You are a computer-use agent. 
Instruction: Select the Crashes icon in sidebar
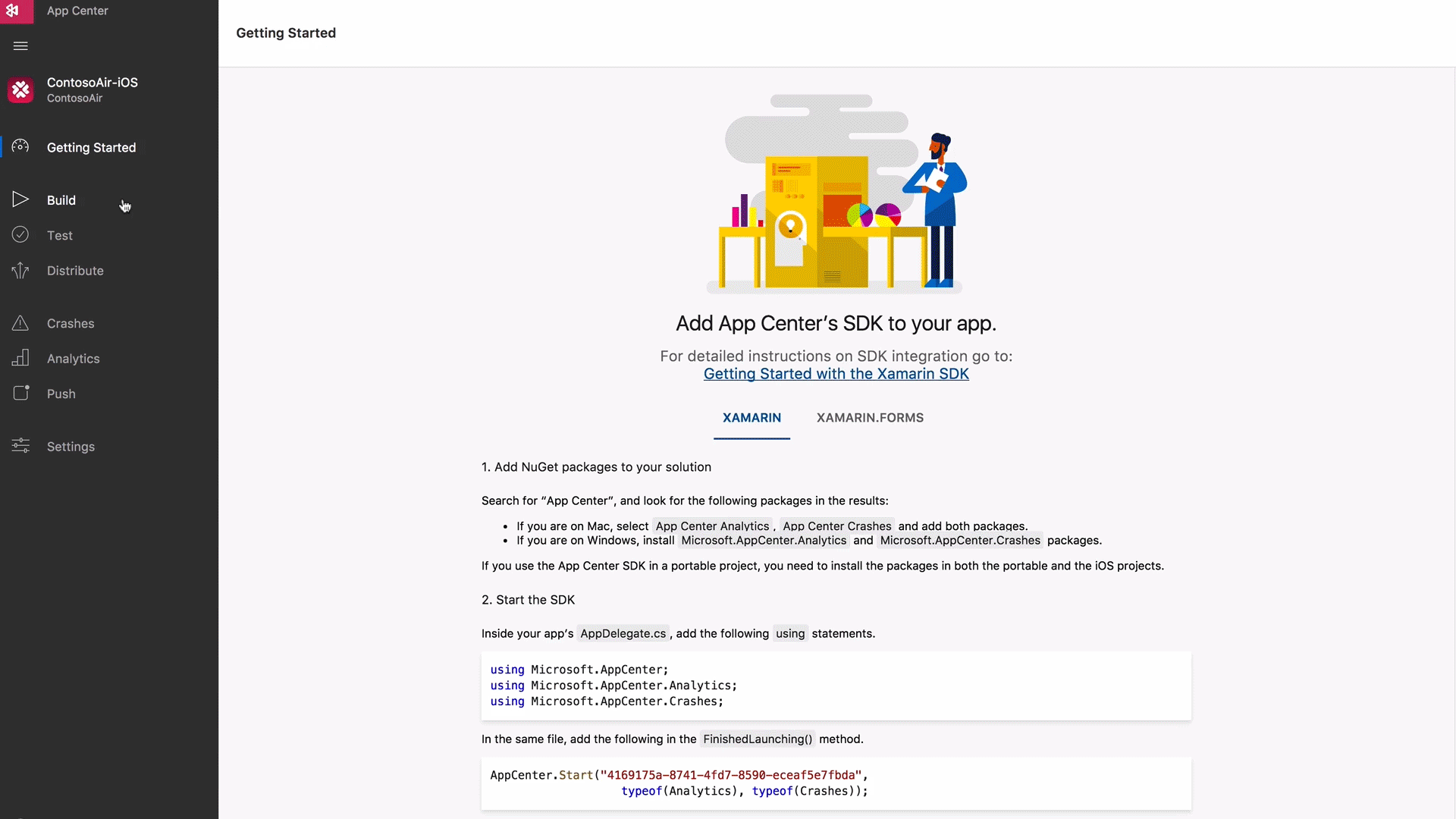tap(20, 322)
